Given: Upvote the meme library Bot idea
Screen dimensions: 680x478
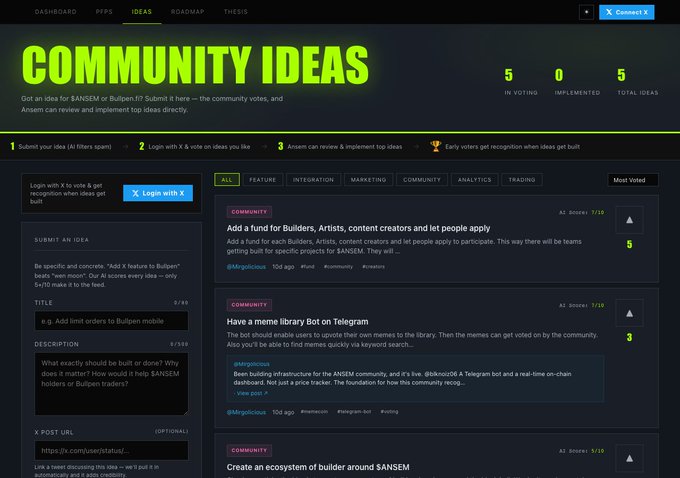Looking at the screenshot, I should (x=629, y=313).
